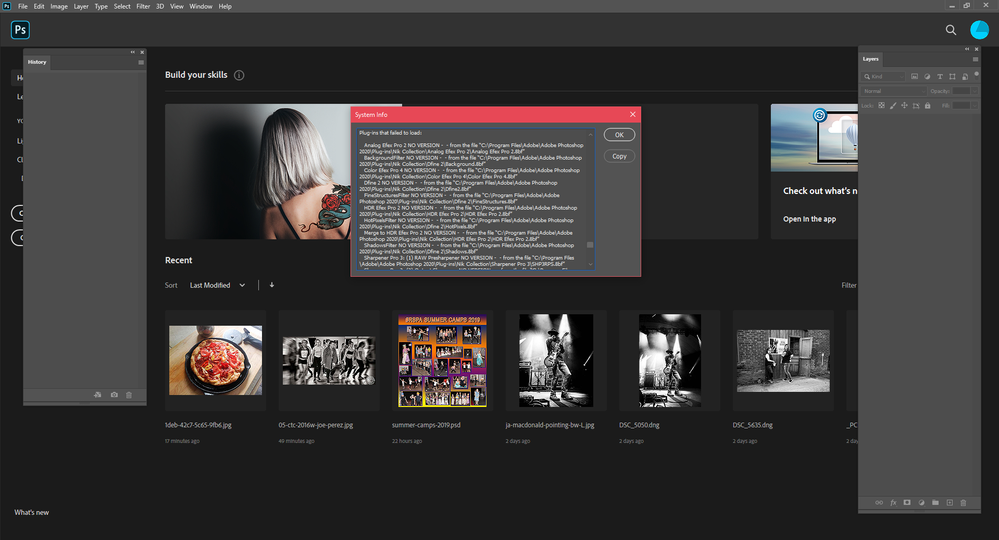Open the Fill dropdown arrow
This screenshot has height=540, width=999.
(x=974, y=106)
